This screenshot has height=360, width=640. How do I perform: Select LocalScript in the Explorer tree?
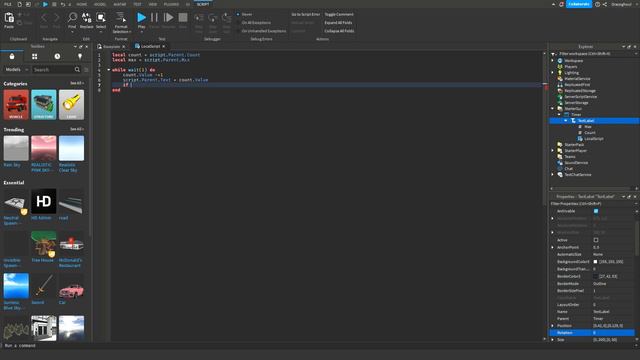tap(593, 139)
